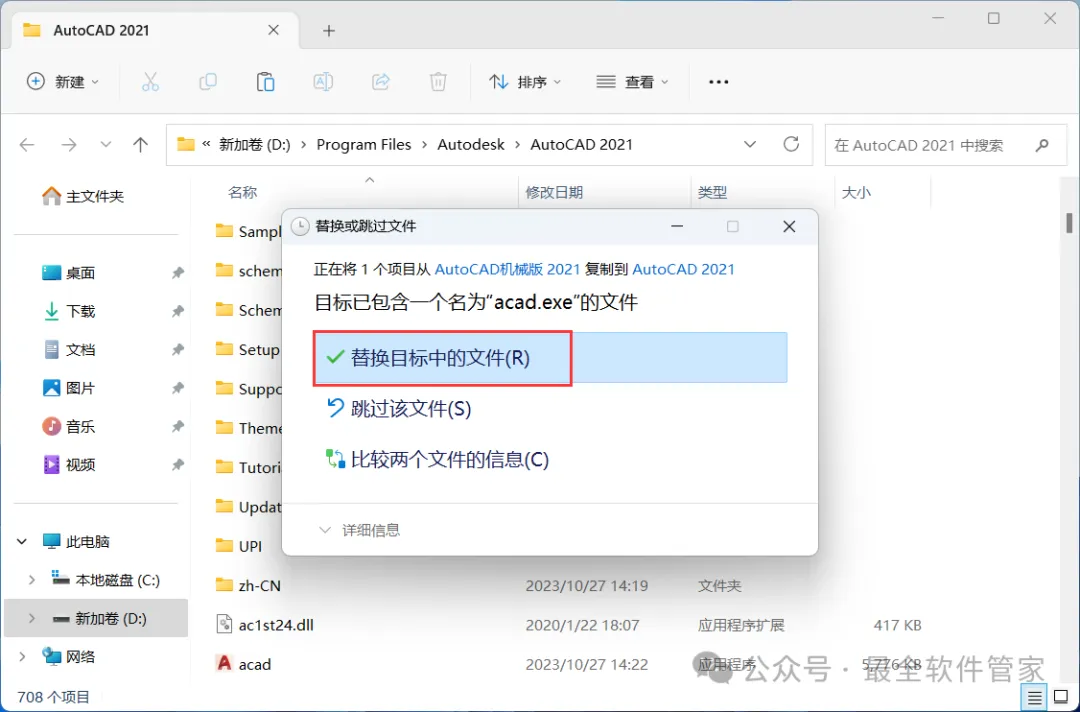Image resolution: width=1080 pixels, height=712 pixels.
Task: Switch to details view icon in status bar
Action: click(x=1035, y=698)
